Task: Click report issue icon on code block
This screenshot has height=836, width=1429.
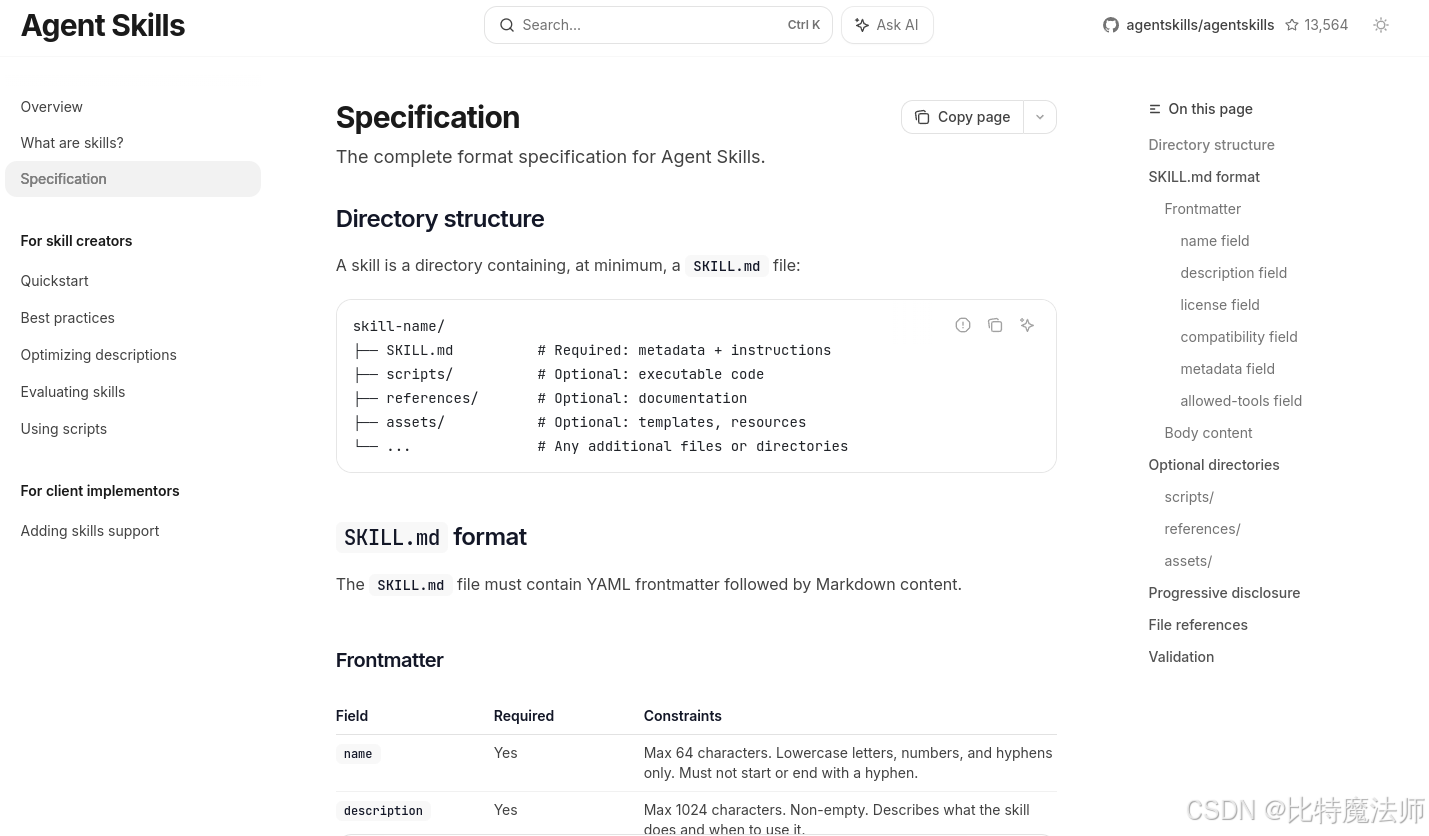Action: (963, 325)
